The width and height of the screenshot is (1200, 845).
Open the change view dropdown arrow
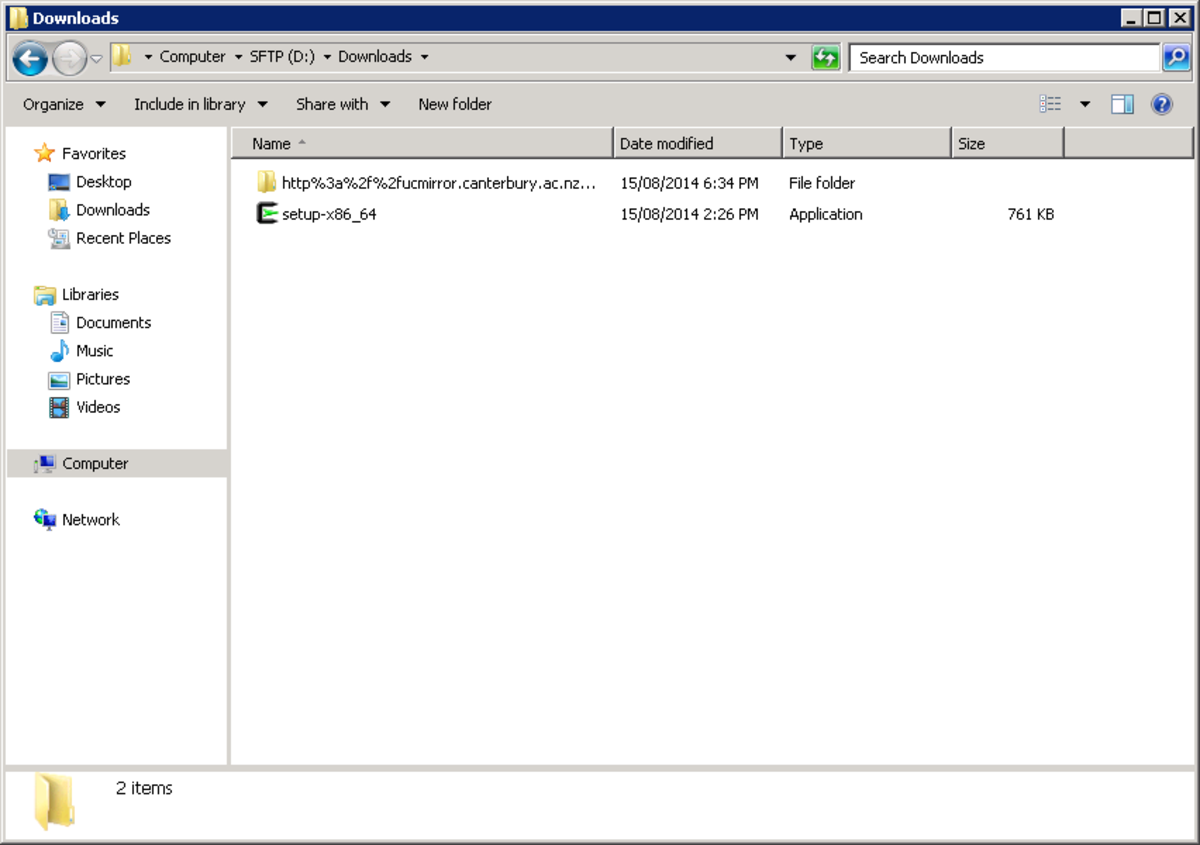click(x=1086, y=104)
